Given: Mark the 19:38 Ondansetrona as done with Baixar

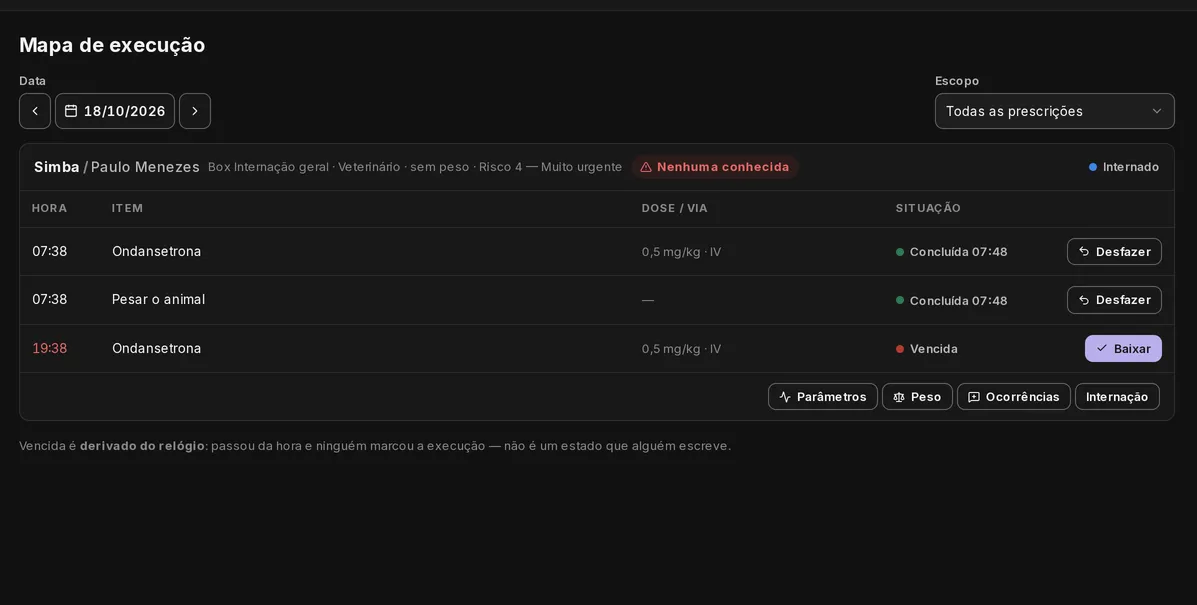Looking at the screenshot, I should click(x=1123, y=349).
